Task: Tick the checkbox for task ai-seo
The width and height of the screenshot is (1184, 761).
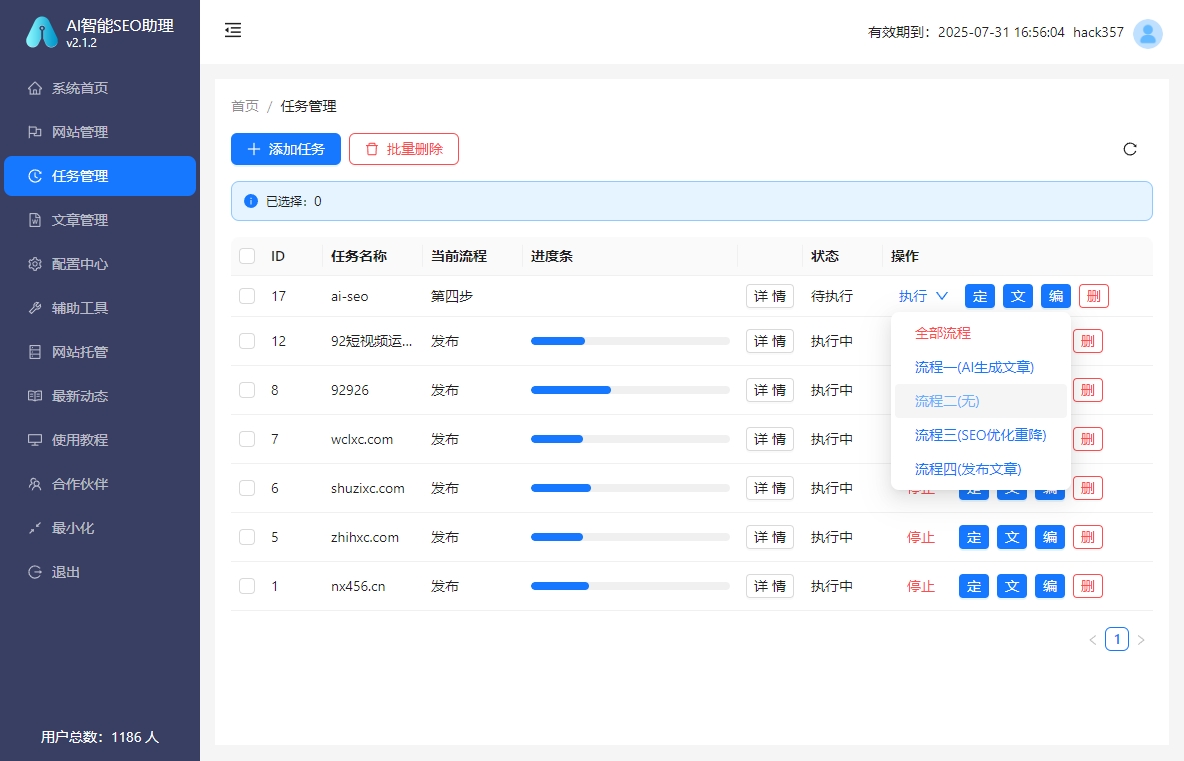Action: tap(247, 296)
